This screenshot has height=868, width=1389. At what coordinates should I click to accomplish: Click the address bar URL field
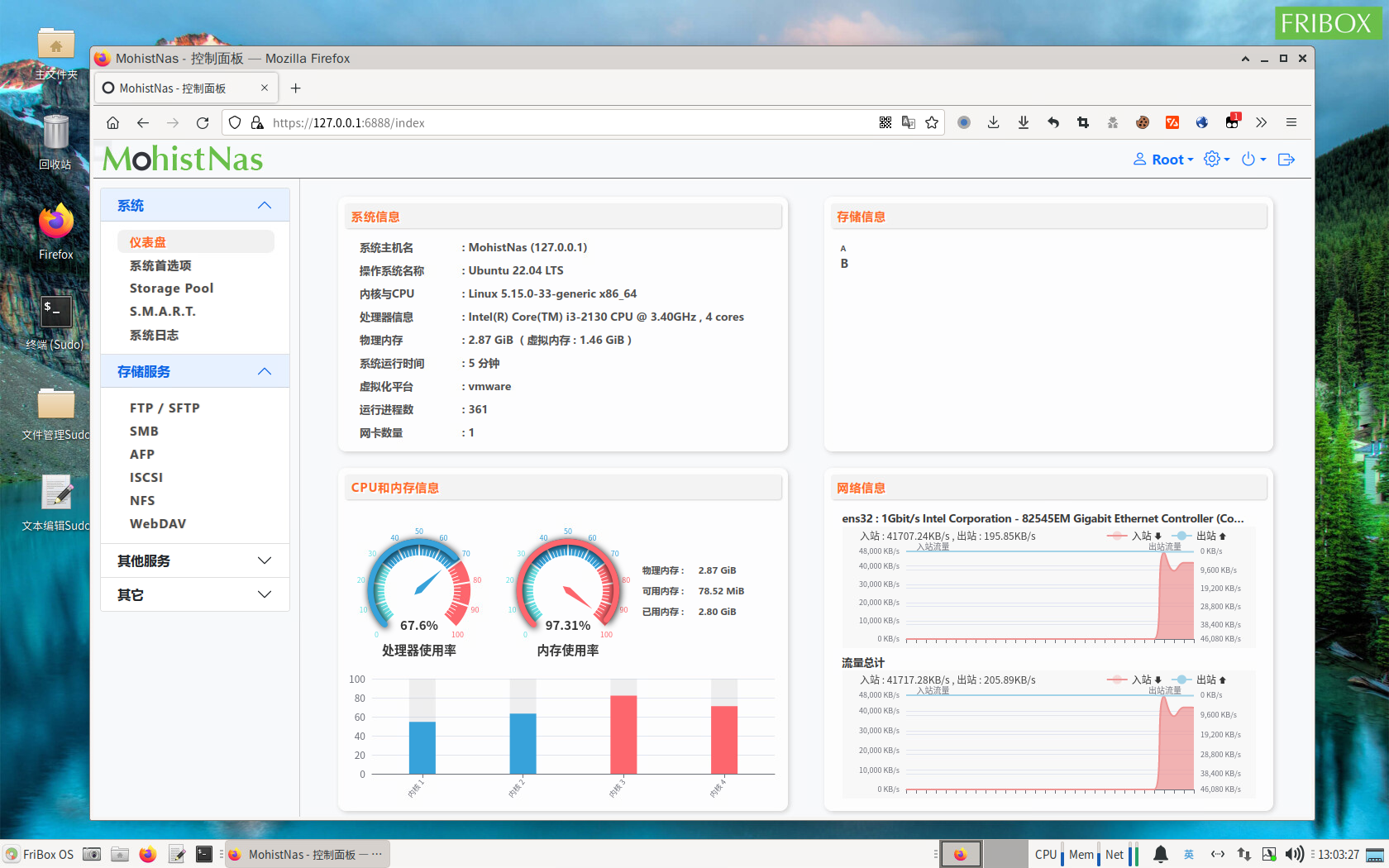pyautogui.click(x=570, y=122)
